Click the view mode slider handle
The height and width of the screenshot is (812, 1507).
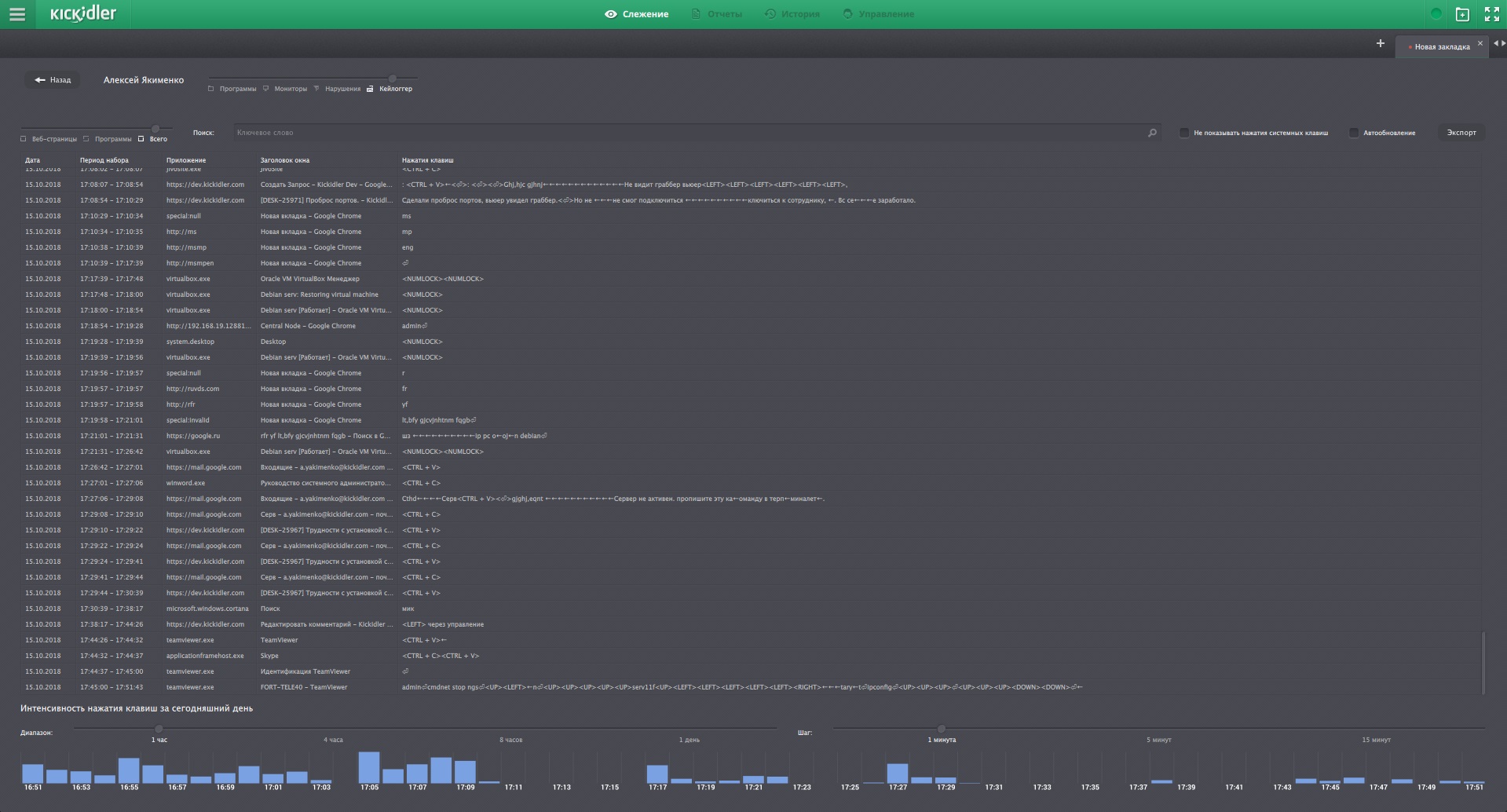tap(392, 79)
